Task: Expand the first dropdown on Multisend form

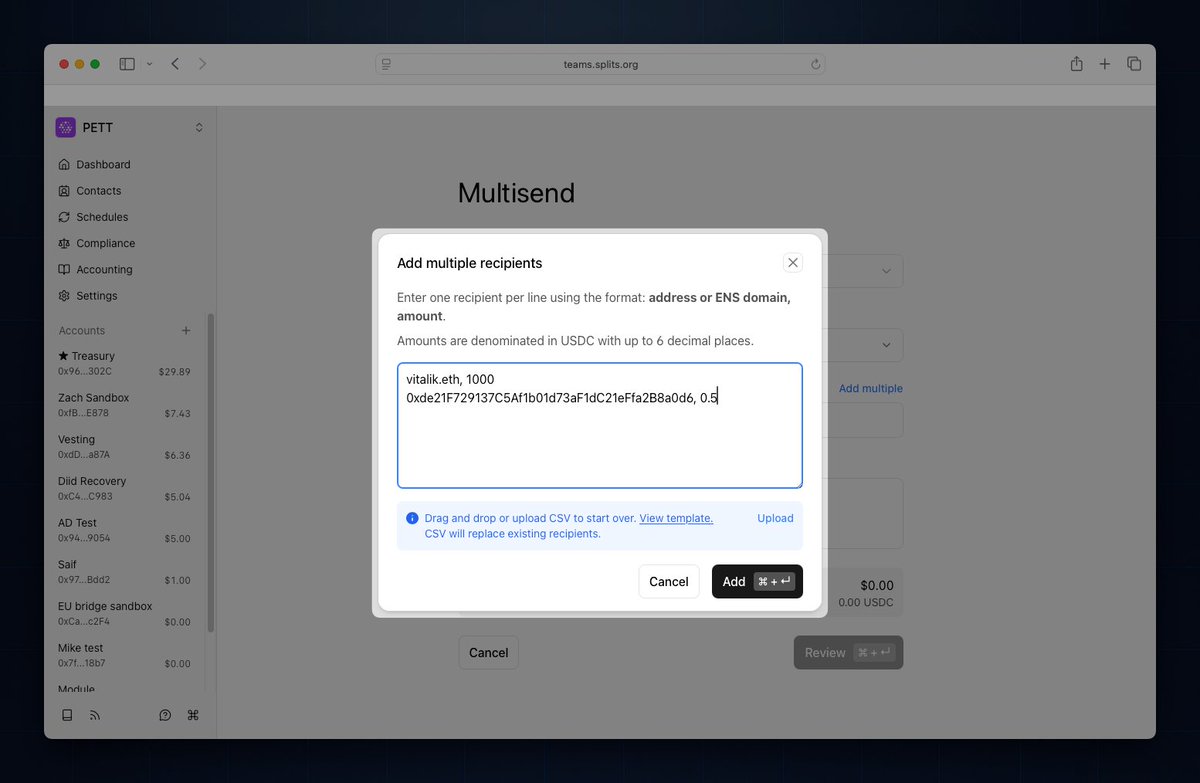Action: click(x=886, y=271)
